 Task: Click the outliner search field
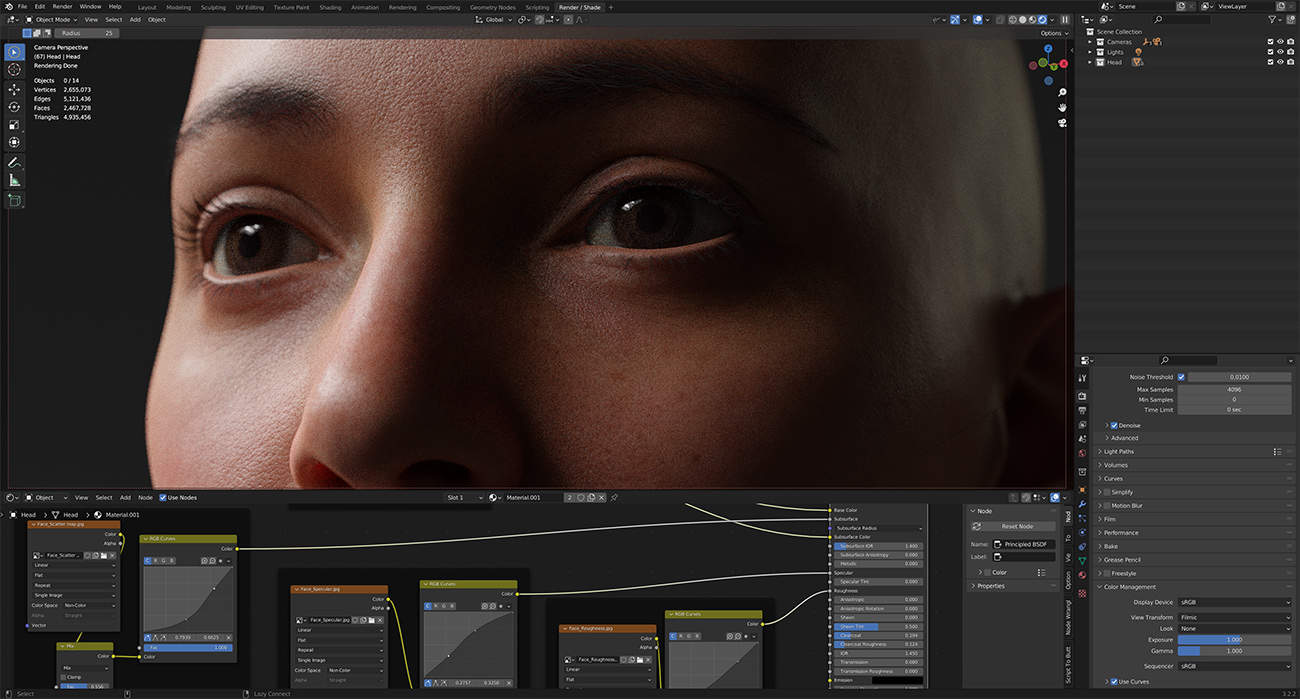pos(1180,19)
